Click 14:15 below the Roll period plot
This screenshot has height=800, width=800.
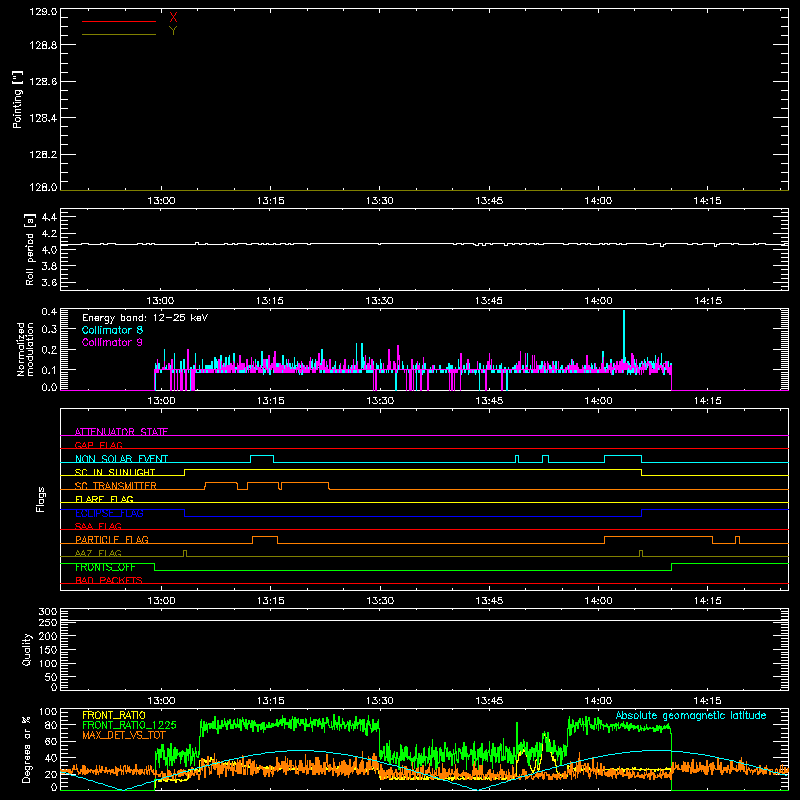pyautogui.click(x=708, y=301)
